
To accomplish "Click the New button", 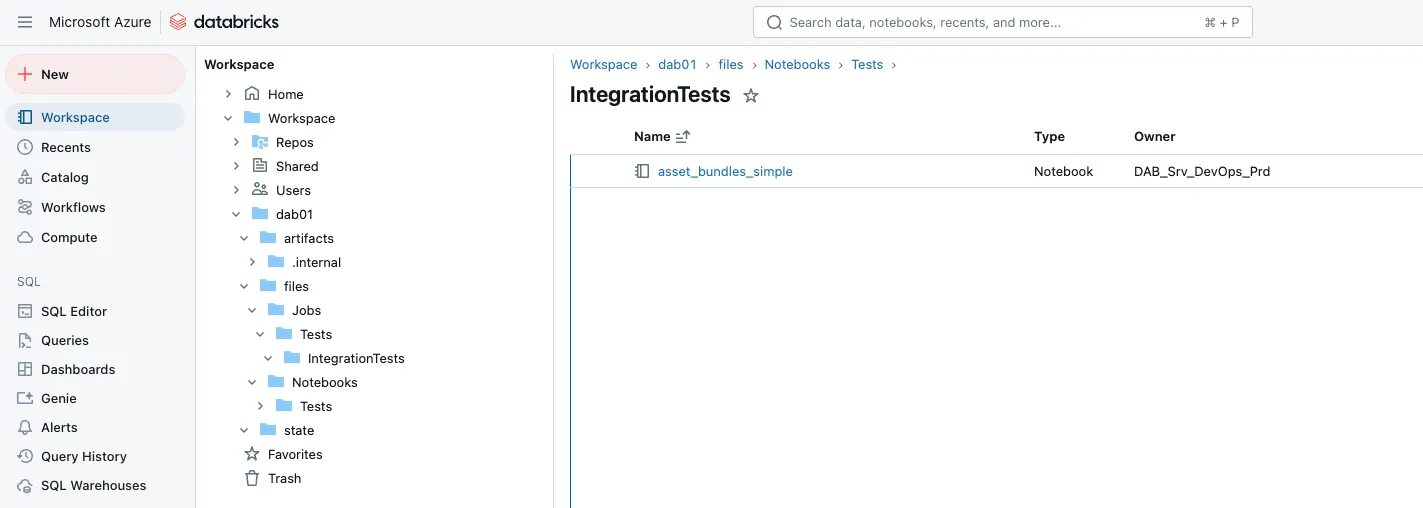I will click(95, 74).
